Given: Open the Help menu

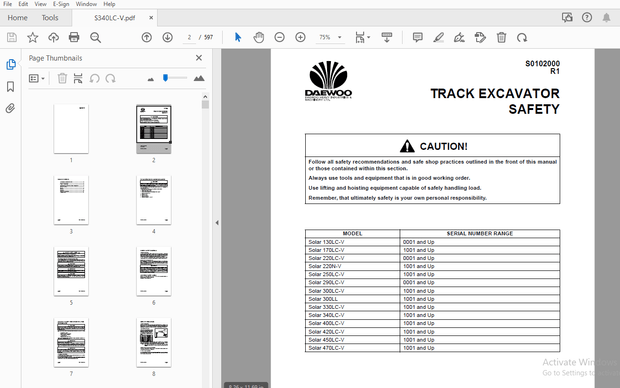Looking at the screenshot, I should [x=109, y=4].
